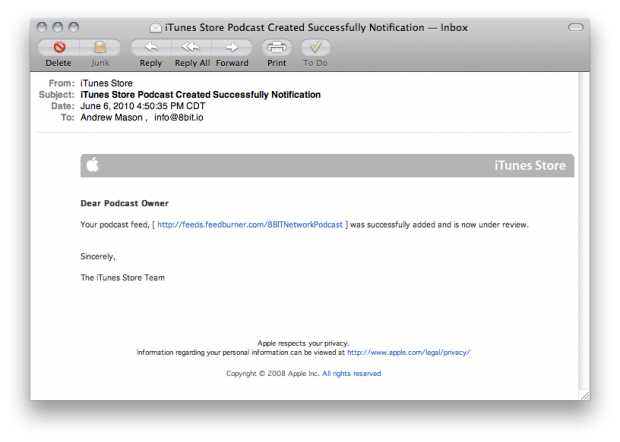
Task: Mark message as Junk
Action: [100, 47]
